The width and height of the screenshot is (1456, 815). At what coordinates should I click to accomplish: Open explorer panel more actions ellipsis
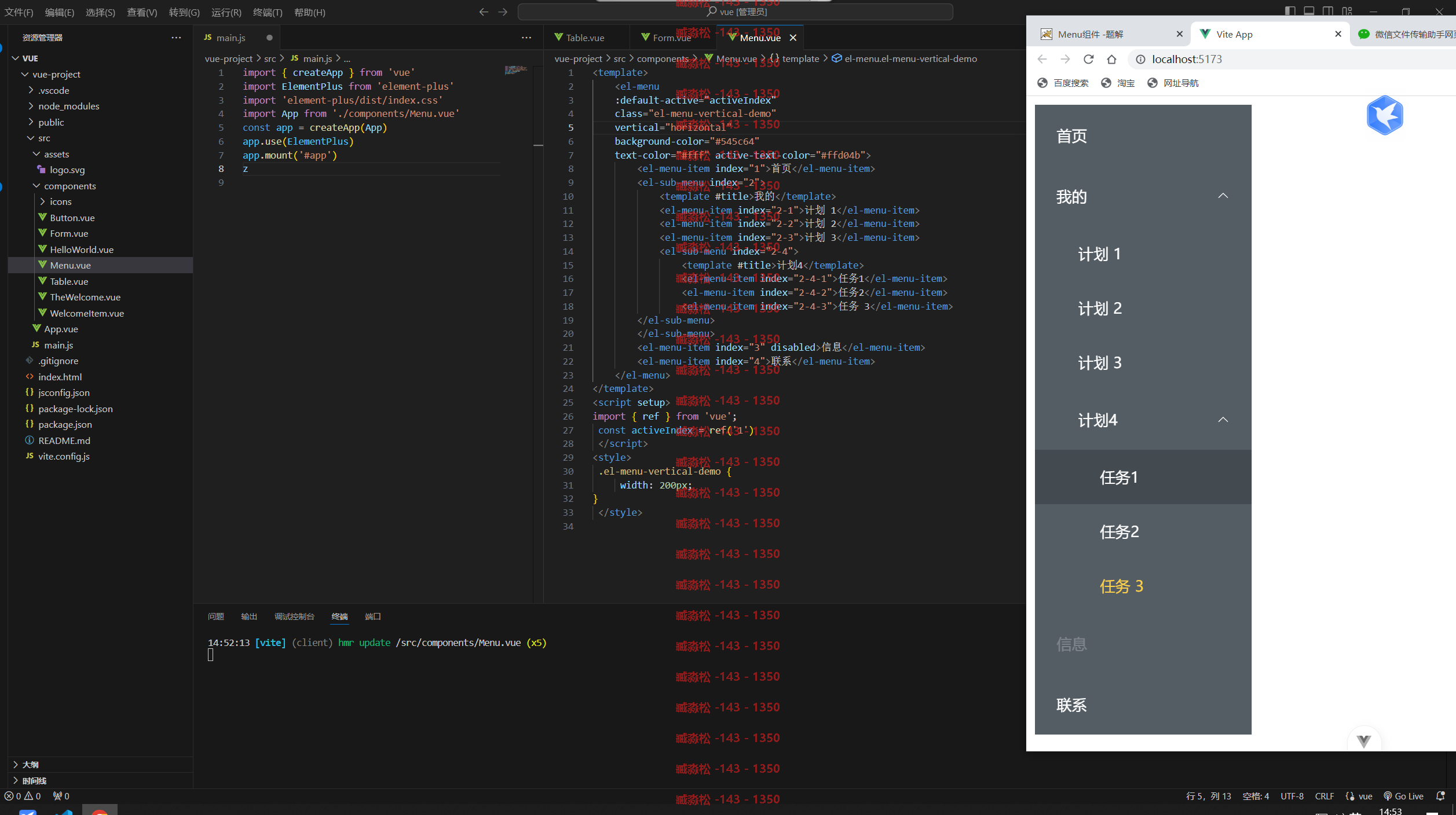(176, 38)
